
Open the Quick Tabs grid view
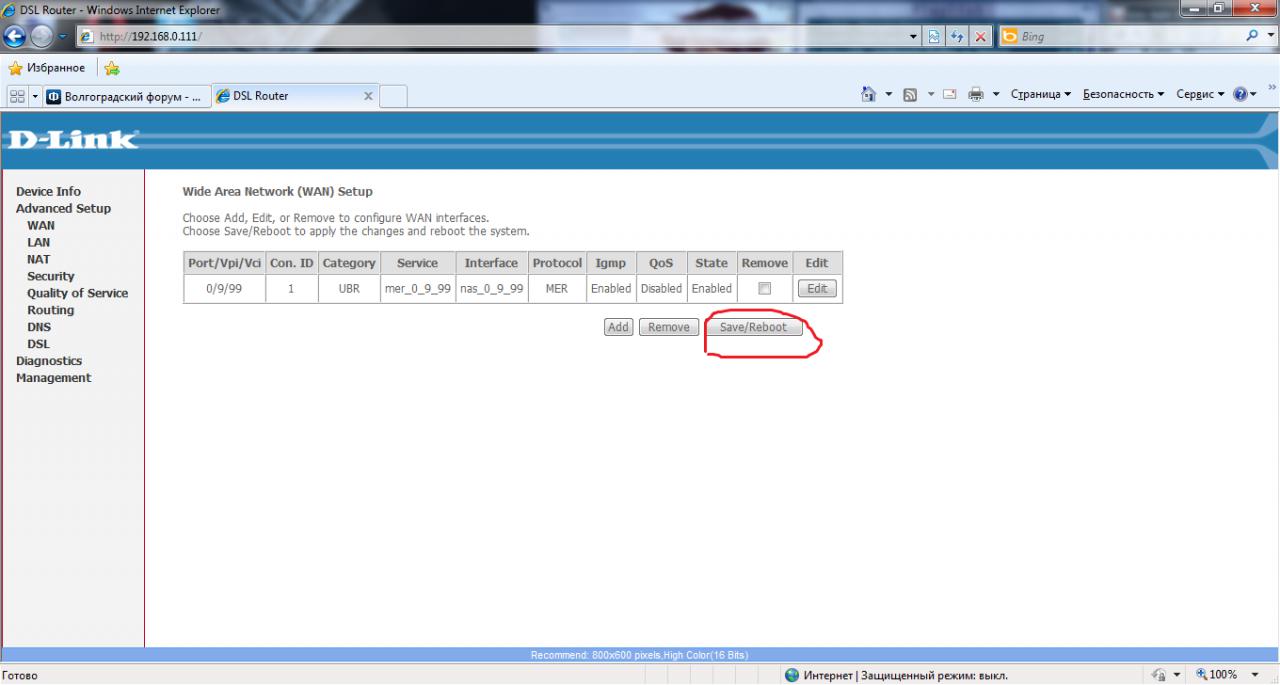[x=17, y=96]
